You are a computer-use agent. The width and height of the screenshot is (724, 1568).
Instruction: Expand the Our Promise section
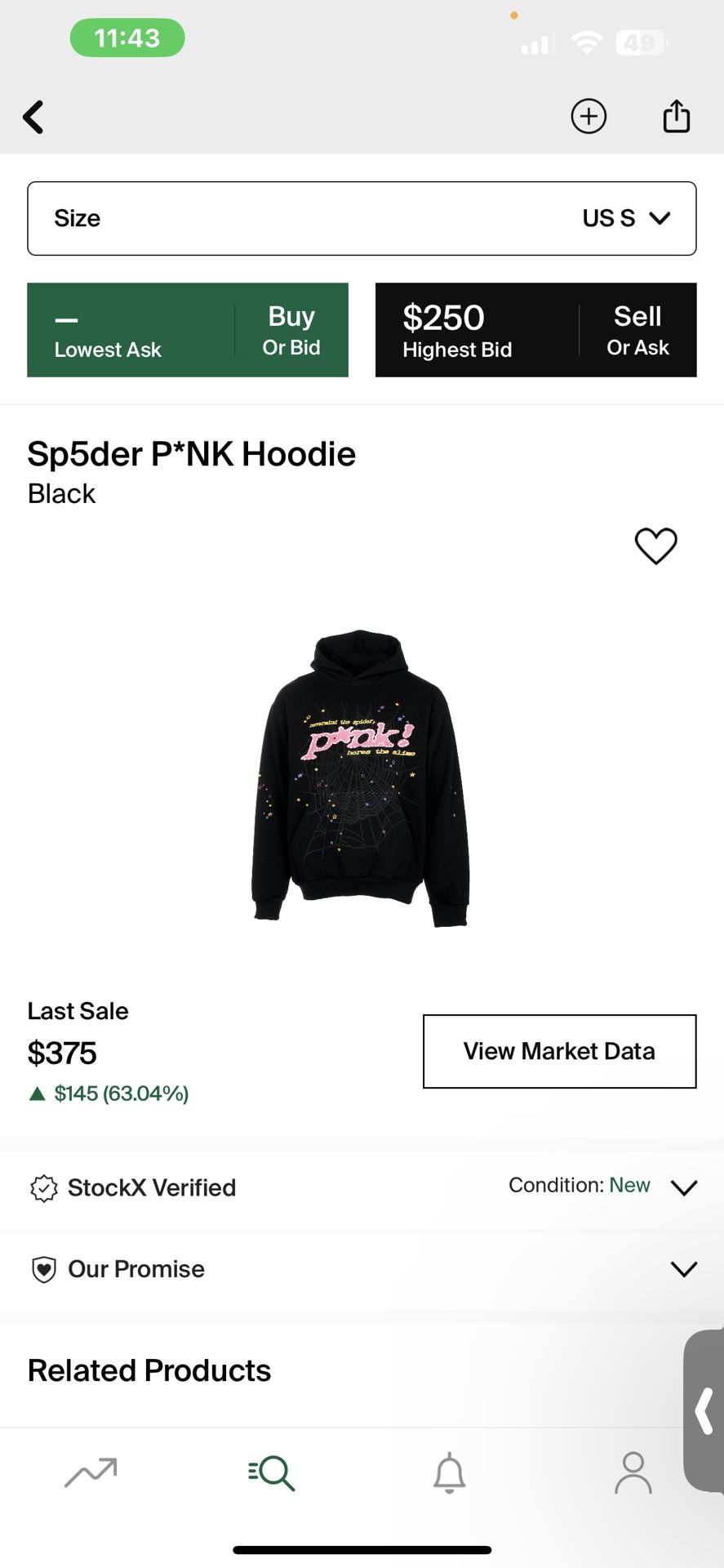coord(682,1269)
